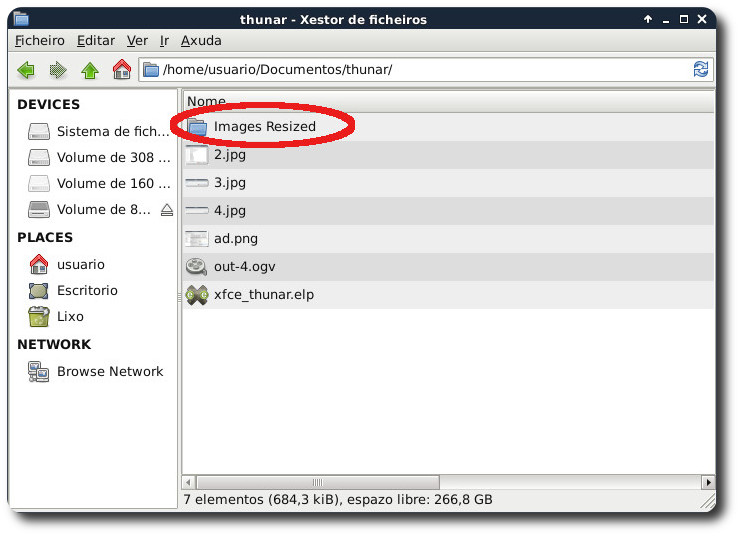Screen dimensions: 740x536
Task: Click the location path input field
Action: tap(420, 70)
